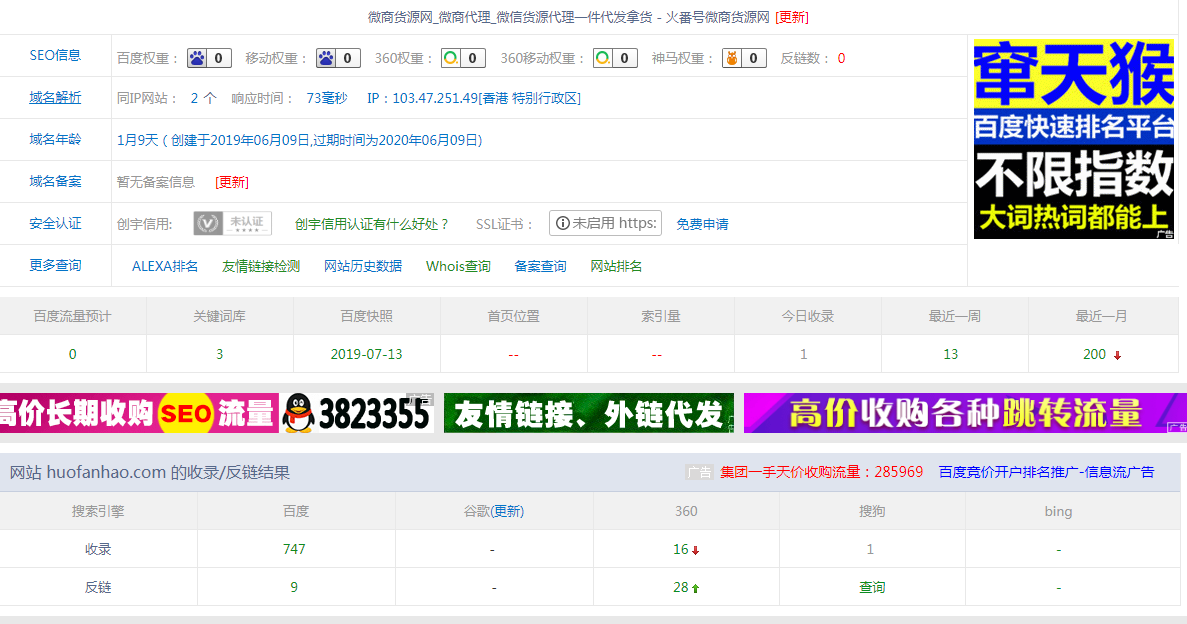Click the bing column header
Image resolution: width=1187 pixels, height=624 pixels.
point(1058,511)
